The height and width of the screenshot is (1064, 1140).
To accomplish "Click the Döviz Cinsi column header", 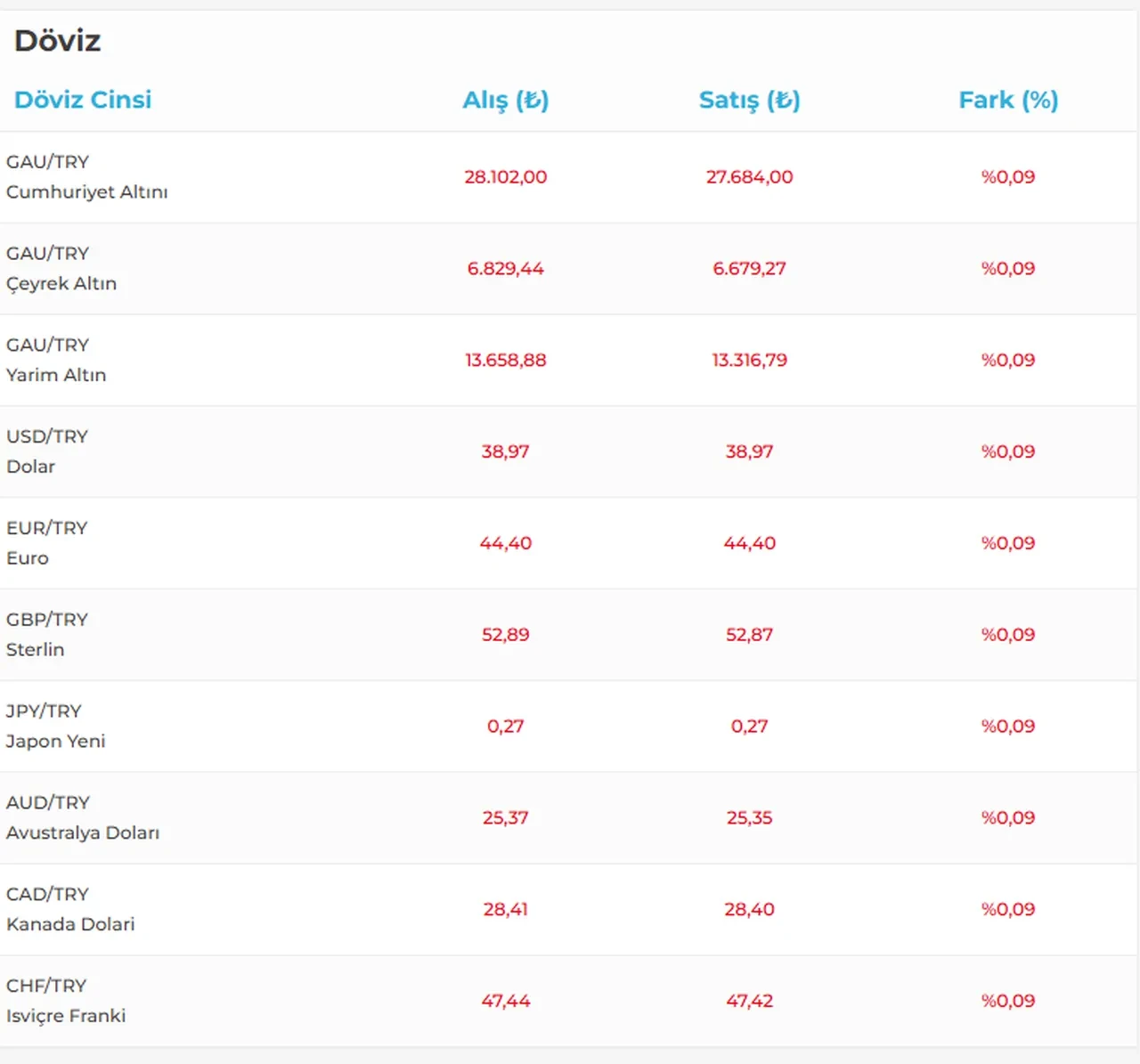I will [x=83, y=100].
